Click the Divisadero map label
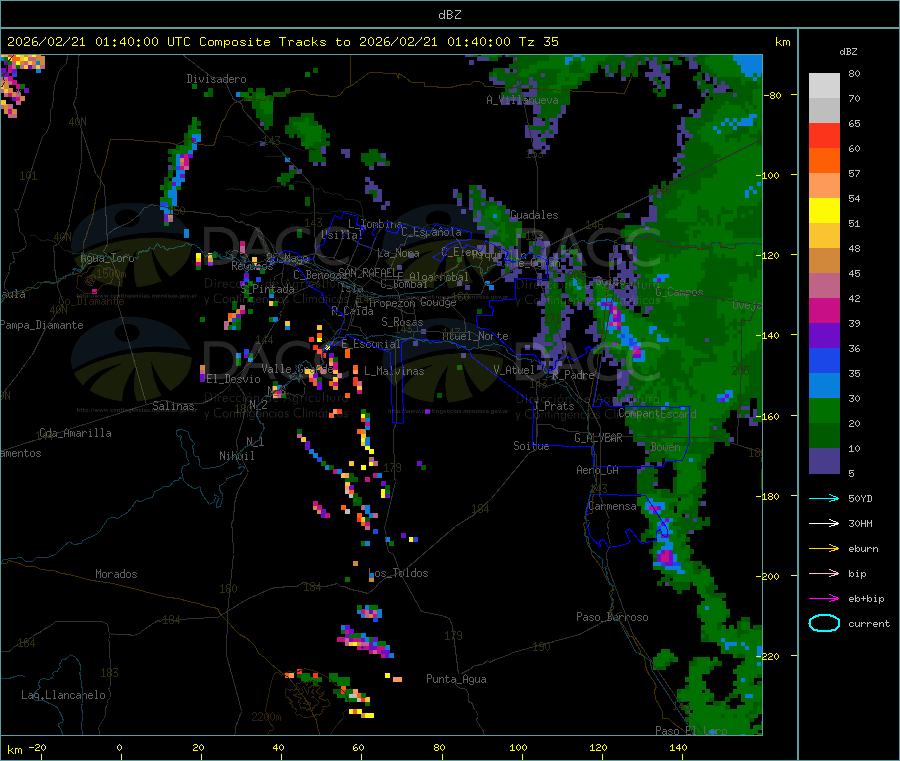The height and width of the screenshot is (761, 900). (216, 79)
